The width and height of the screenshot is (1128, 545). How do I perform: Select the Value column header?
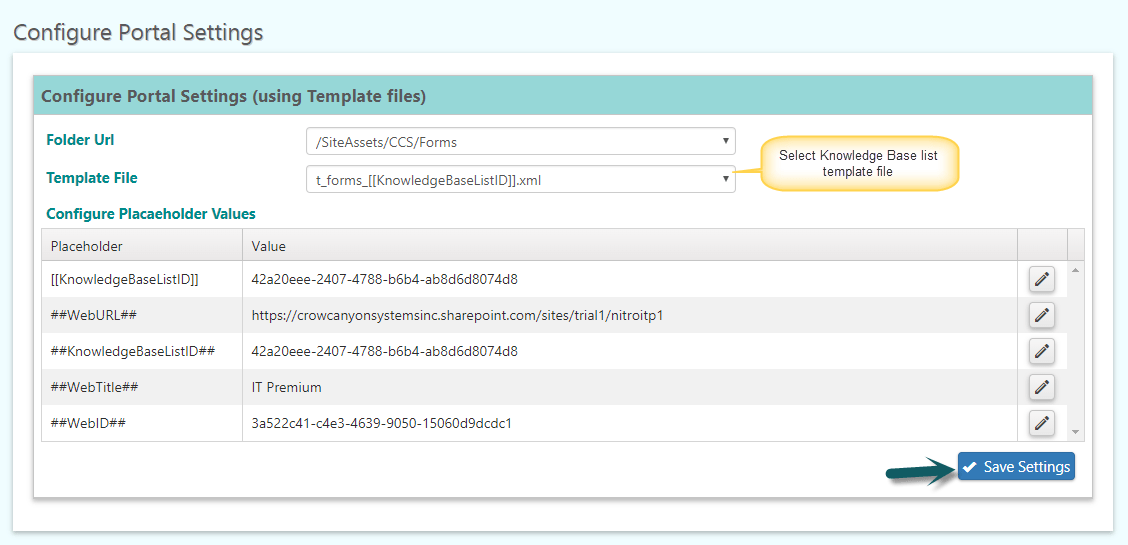pos(629,245)
